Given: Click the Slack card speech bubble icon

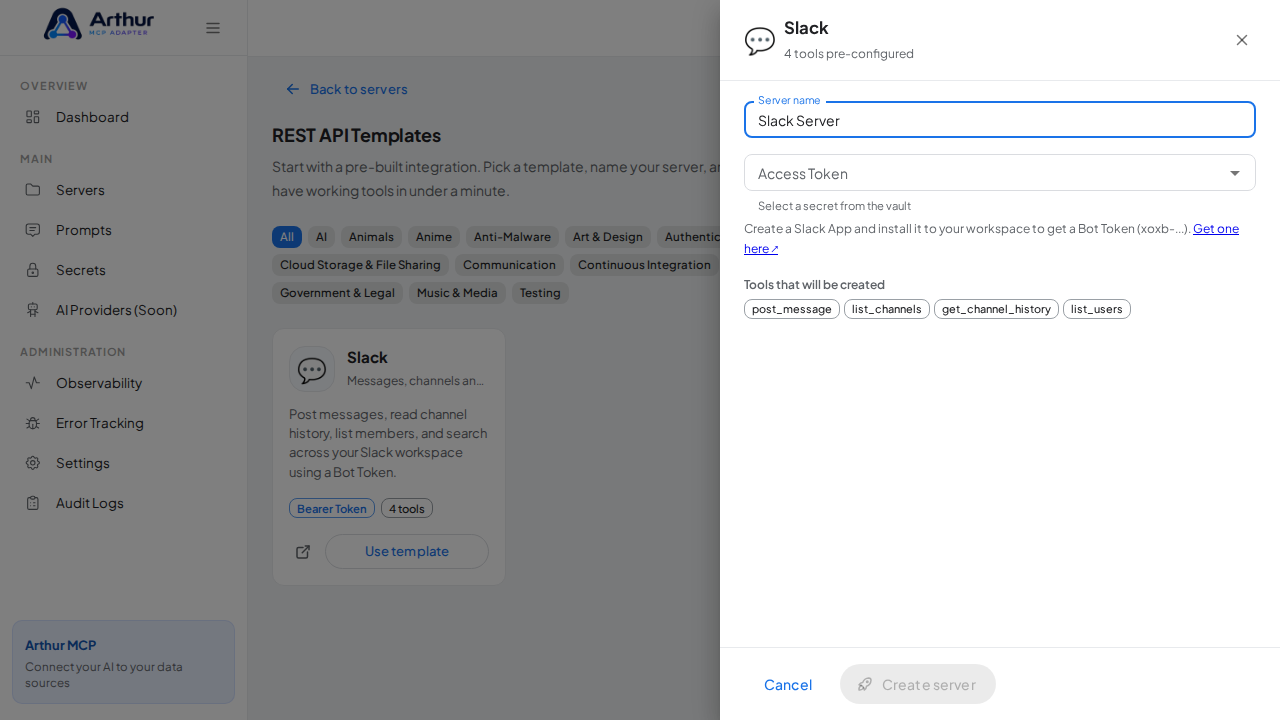Looking at the screenshot, I should click(312, 369).
